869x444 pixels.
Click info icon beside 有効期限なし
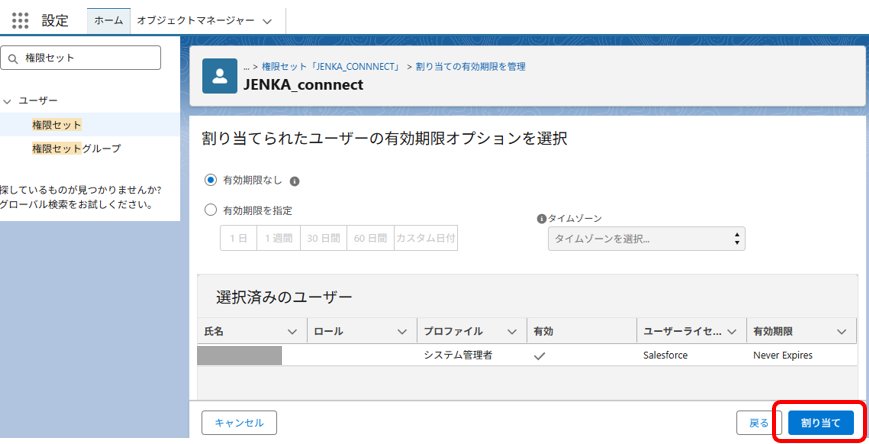295,181
